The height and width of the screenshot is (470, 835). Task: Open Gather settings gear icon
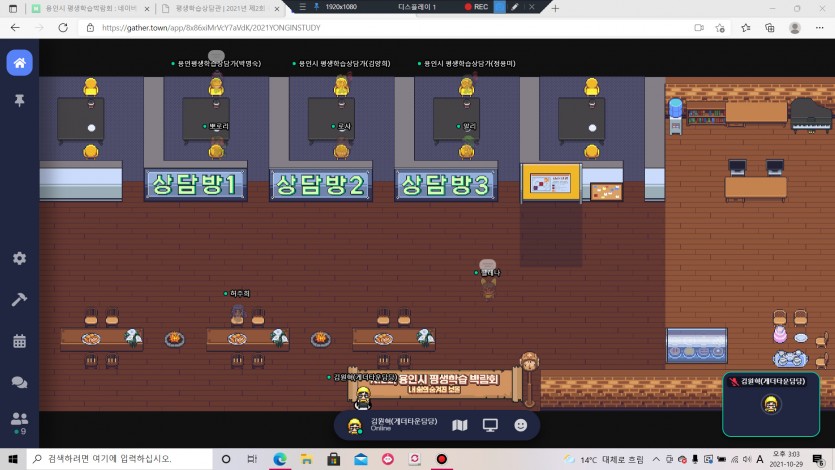coord(19,258)
